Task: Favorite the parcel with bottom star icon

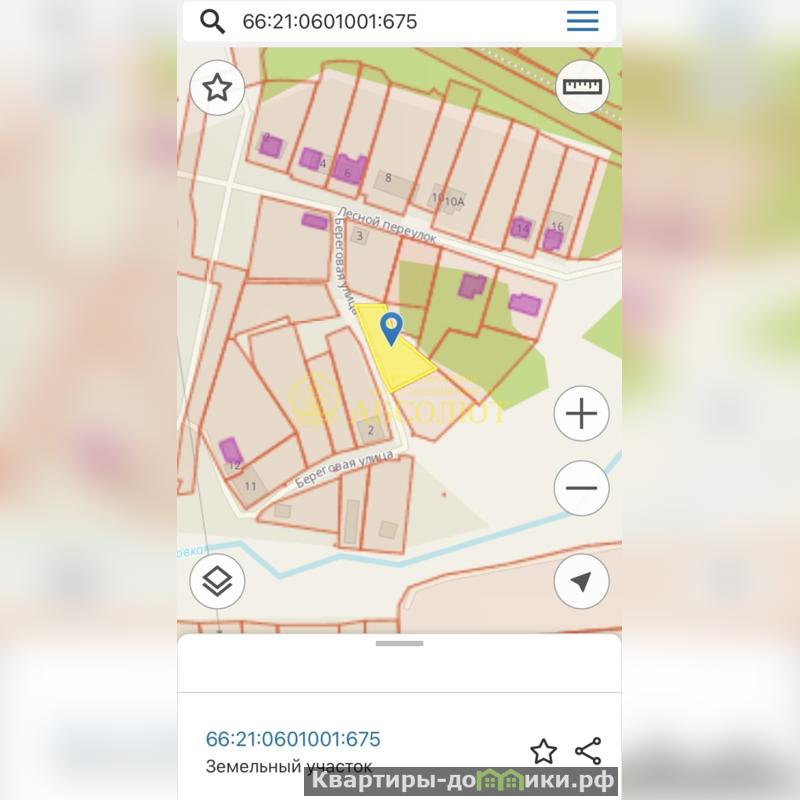Action: point(543,751)
